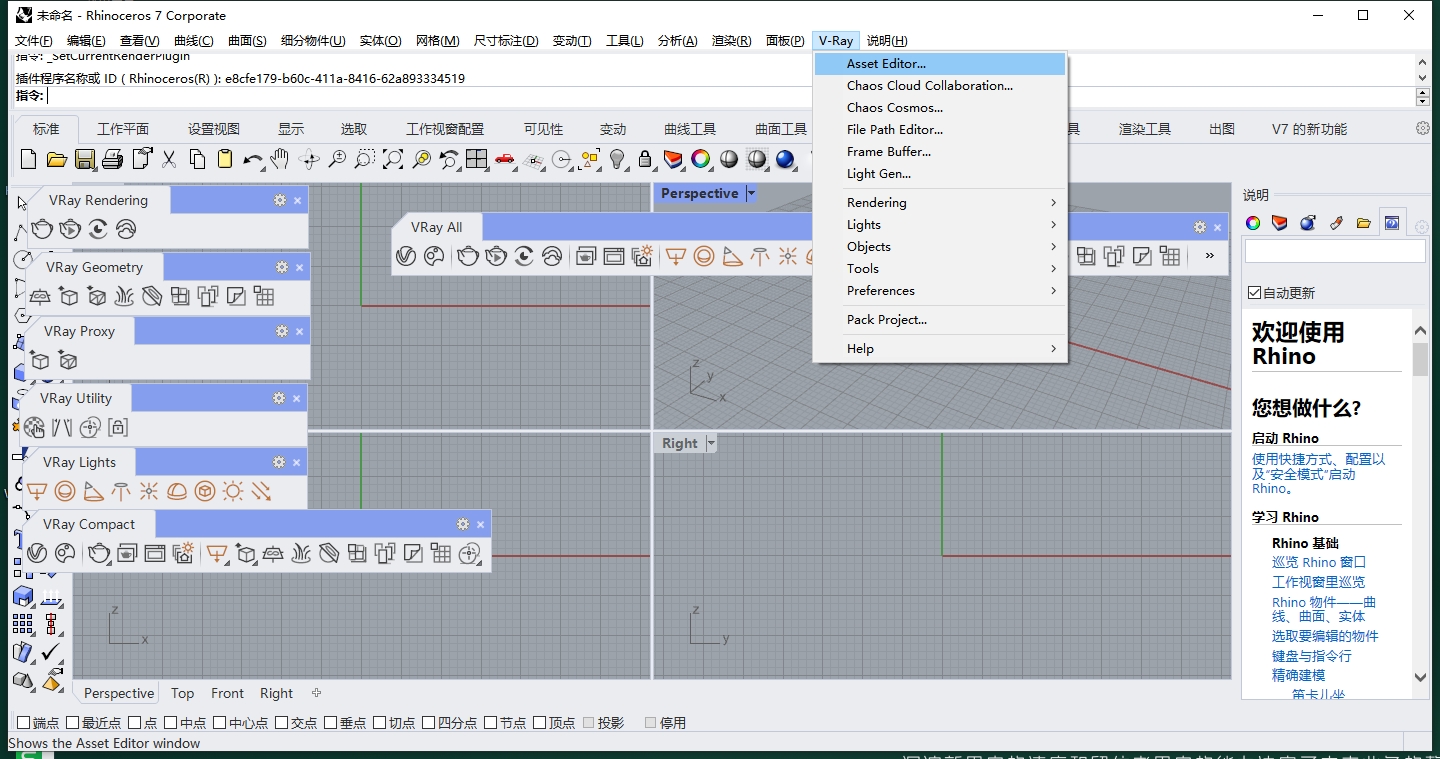Open Chaos Cosmos from the V-Ray menu
This screenshot has width=1440, height=759.
(x=894, y=107)
